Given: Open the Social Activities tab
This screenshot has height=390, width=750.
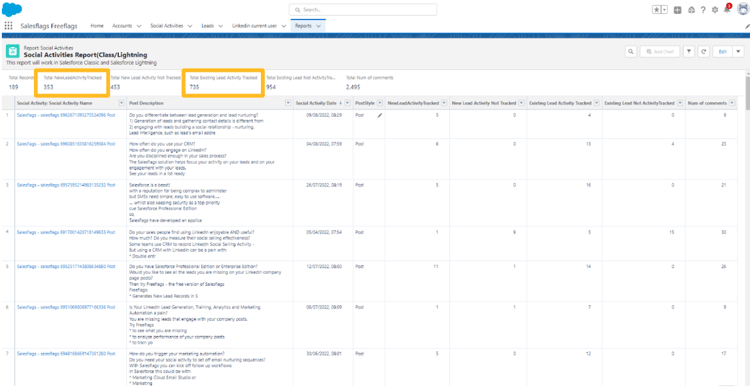Looking at the screenshot, I should point(166,26).
